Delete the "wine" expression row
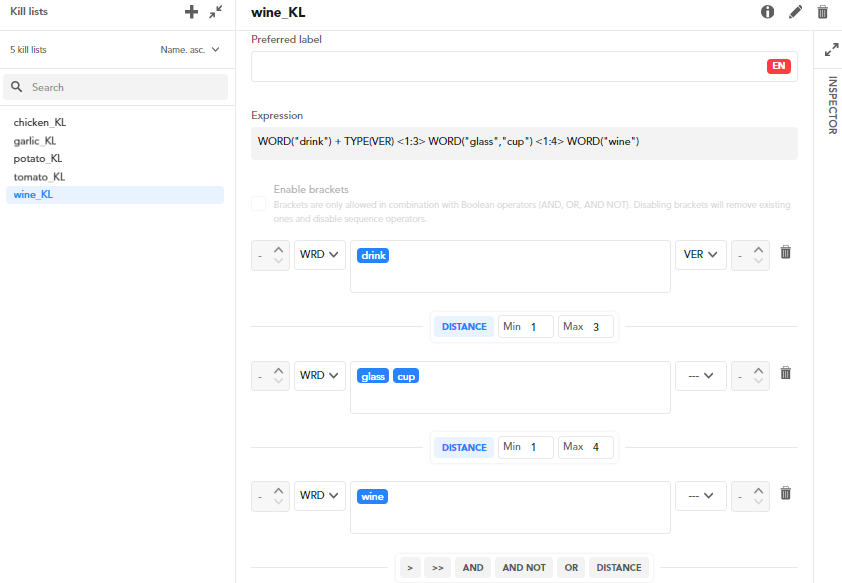Image resolution: width=842 pixels, height=583 pixels. (x=785, y=493)
